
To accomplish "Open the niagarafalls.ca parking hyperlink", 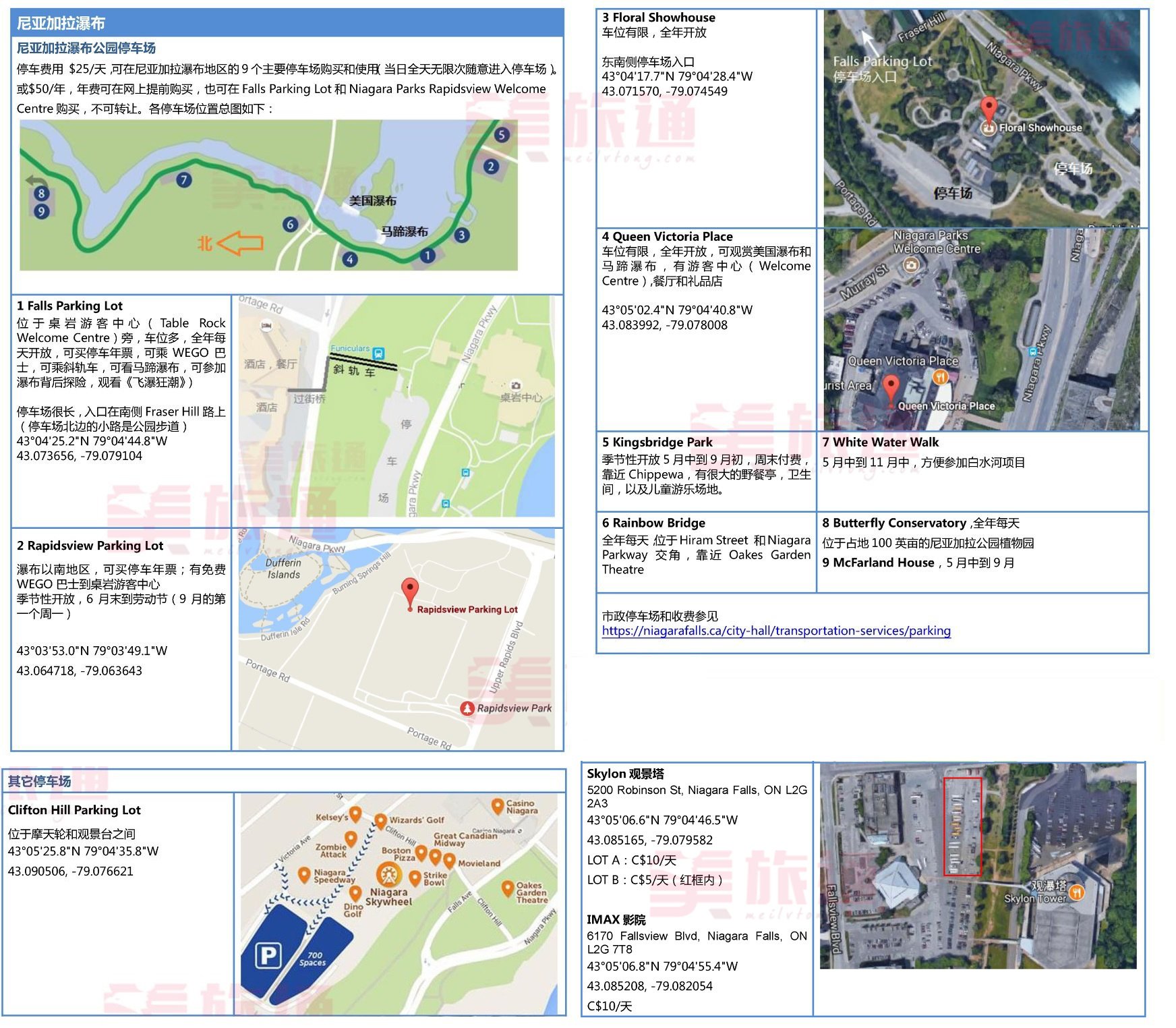I will click(775, 631).
